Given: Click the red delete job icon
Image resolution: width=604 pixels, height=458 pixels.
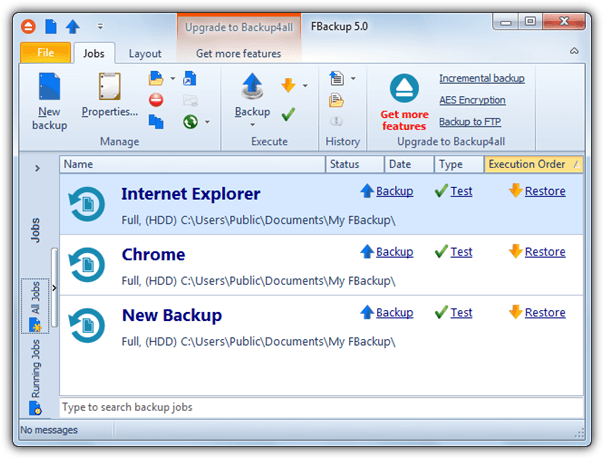Looking at the screenshot, I should tap(156, 100).
